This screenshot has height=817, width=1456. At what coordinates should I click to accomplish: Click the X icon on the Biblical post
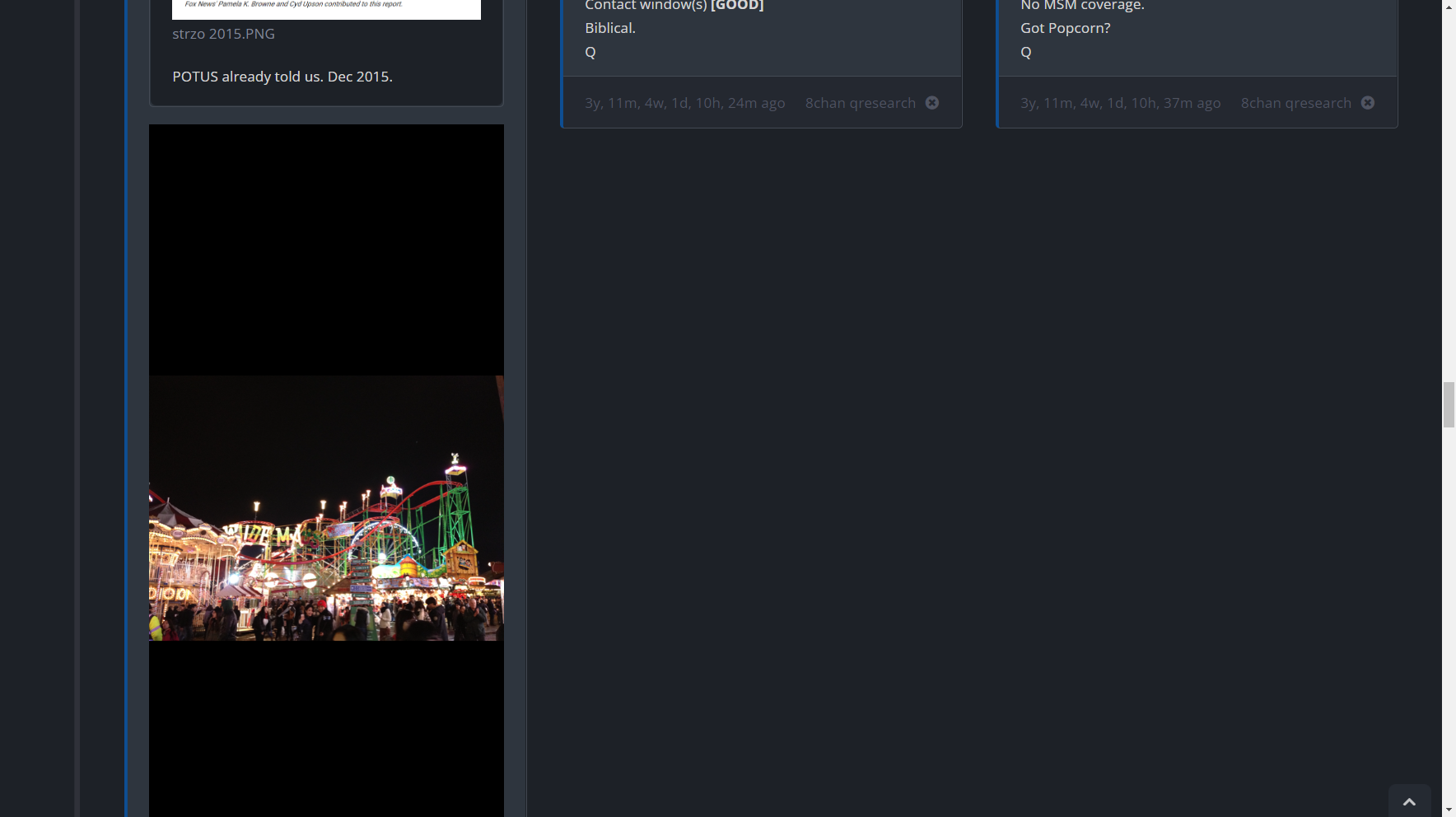[x=931, y=103]
